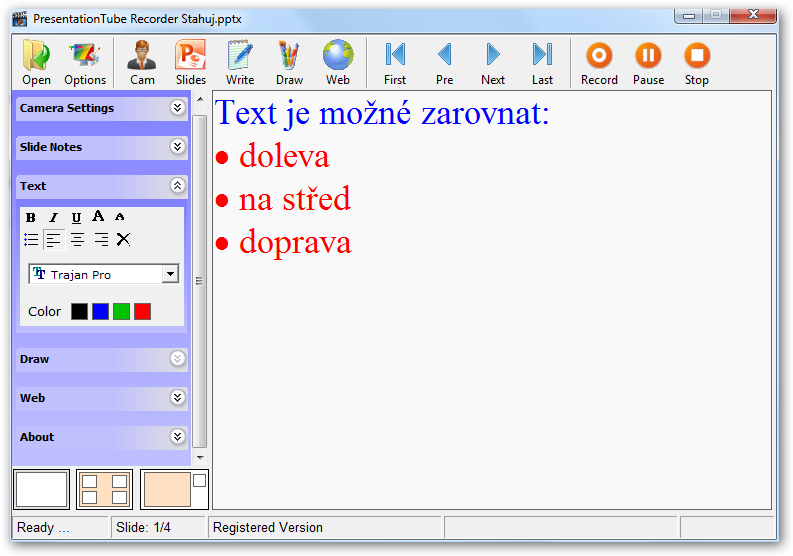The height and width of the screenshot is (556, 793).
Task: Click sidebar scrollbar up arrow
Action: (x=200, y=99)
